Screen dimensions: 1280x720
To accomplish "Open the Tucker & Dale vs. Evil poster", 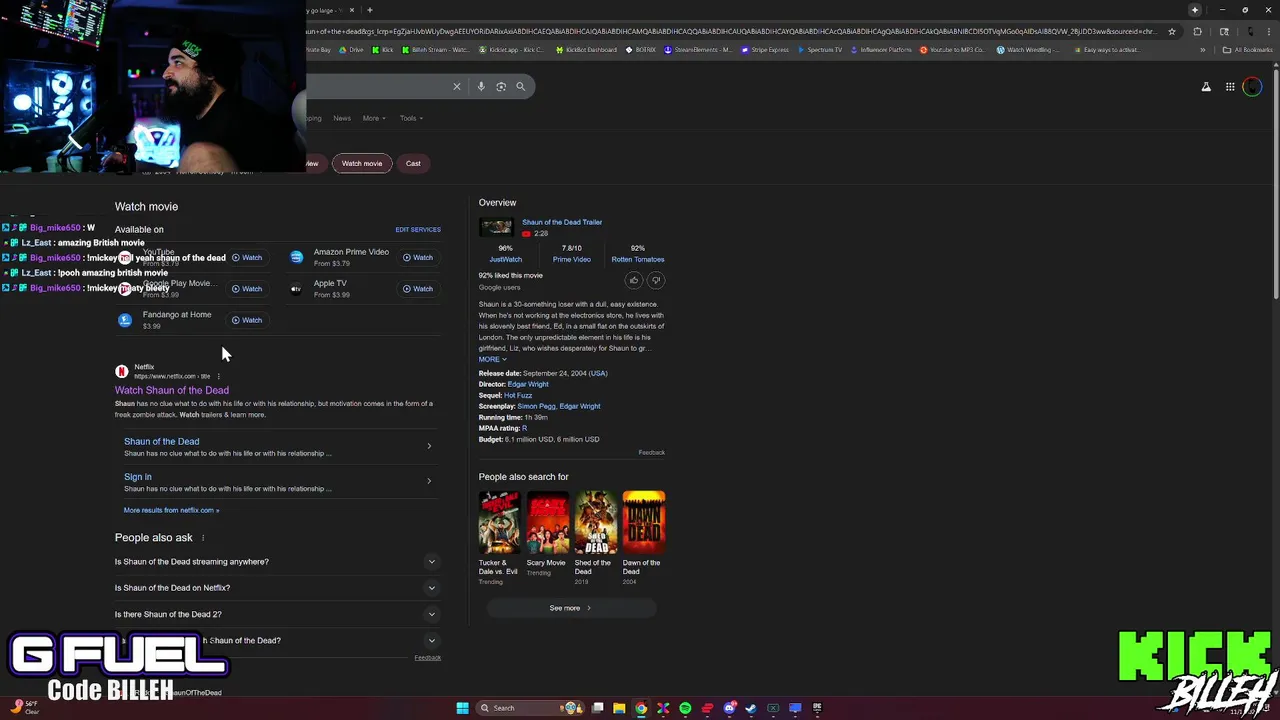I will click(x=499, y=521).
